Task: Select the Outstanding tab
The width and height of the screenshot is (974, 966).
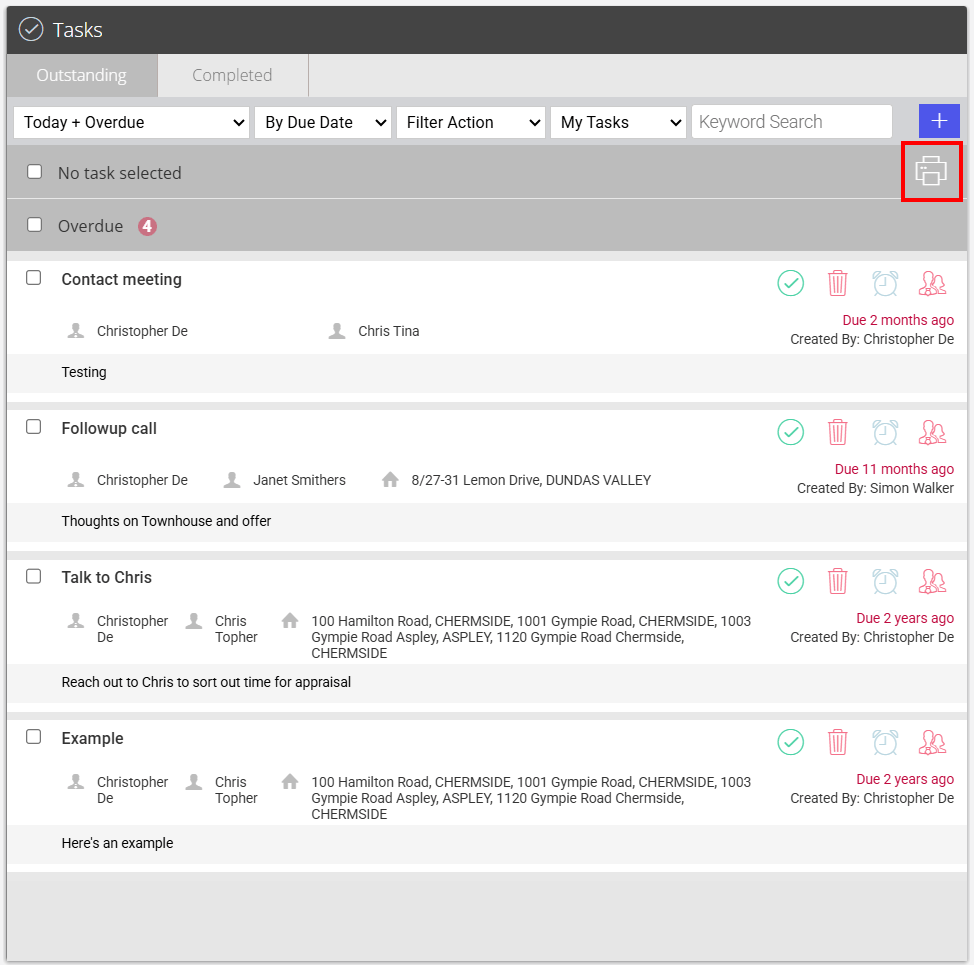Action: tap(81, 75)
